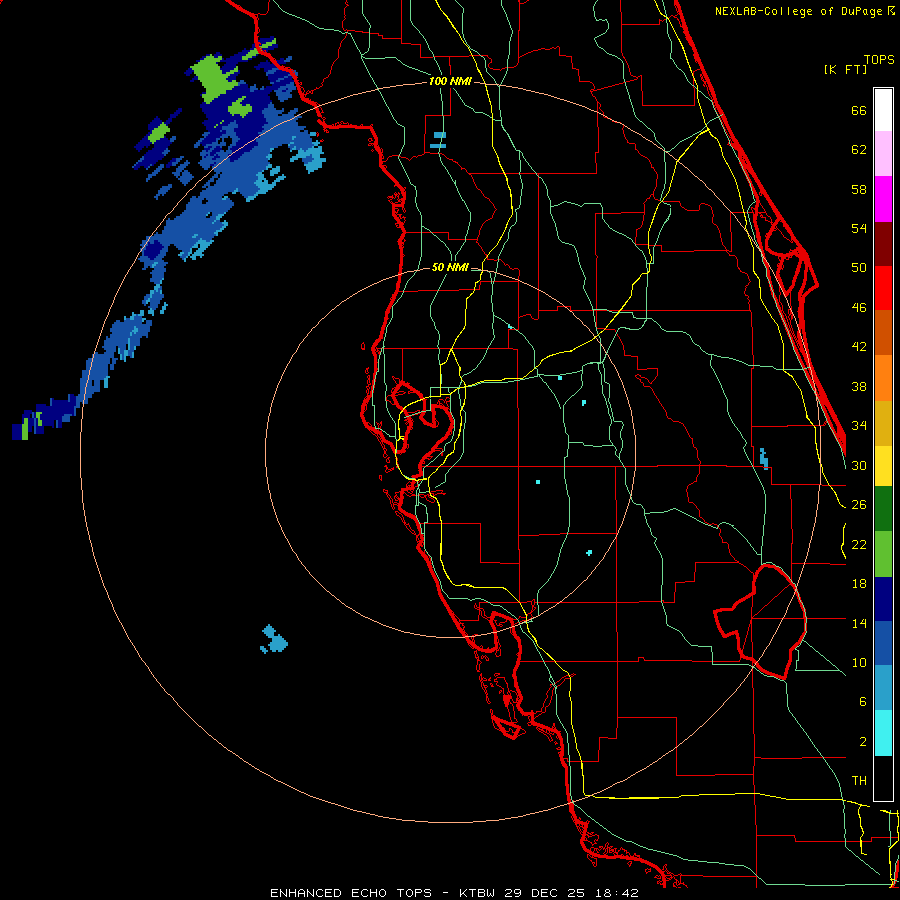Click the NEXLAB-College of DuPage label
900x900 pixels.
pos(805,11)
